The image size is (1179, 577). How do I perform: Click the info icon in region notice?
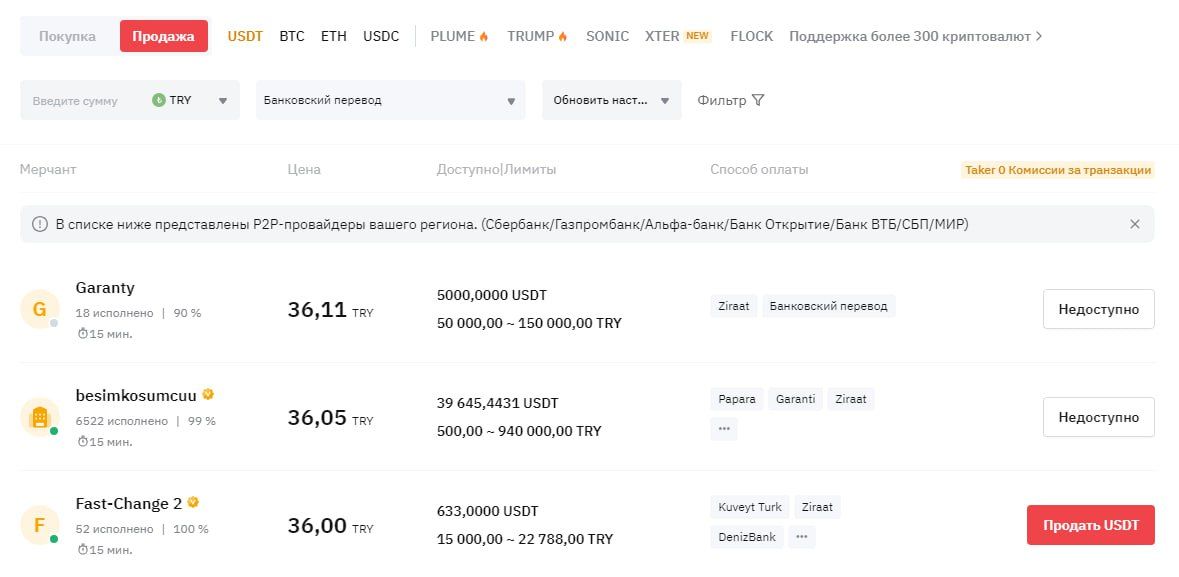pyautogui.click(x=40, y=224)
